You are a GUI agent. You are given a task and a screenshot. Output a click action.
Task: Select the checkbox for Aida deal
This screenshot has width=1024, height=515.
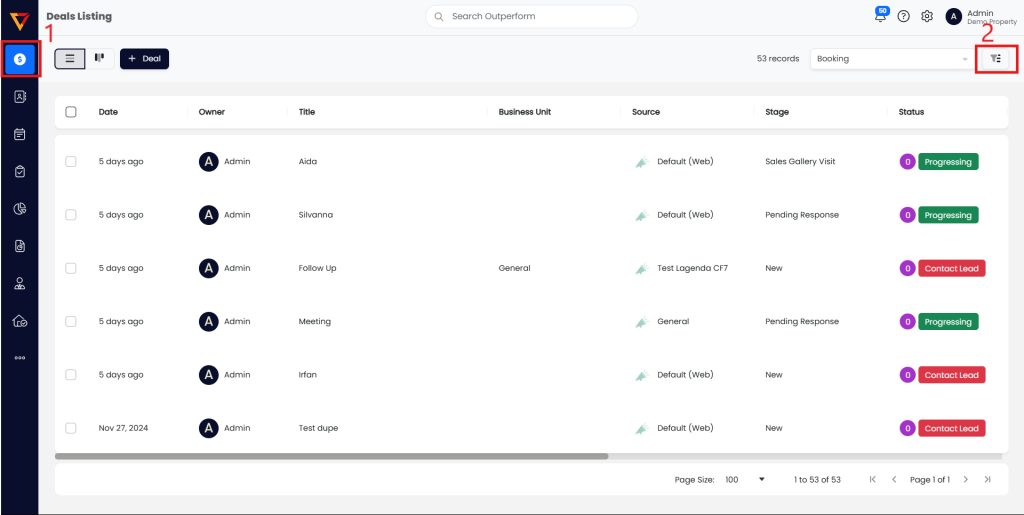71,161
